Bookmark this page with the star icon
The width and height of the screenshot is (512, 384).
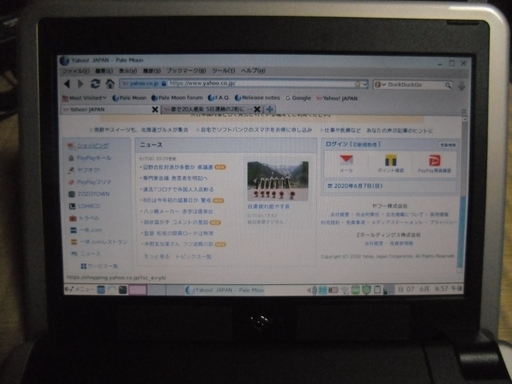click(x=357, y=84)
